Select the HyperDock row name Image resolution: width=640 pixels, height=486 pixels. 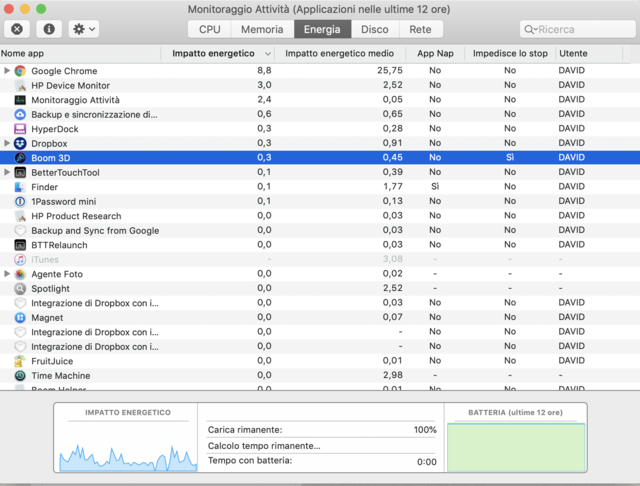click(x=55, y=129)
